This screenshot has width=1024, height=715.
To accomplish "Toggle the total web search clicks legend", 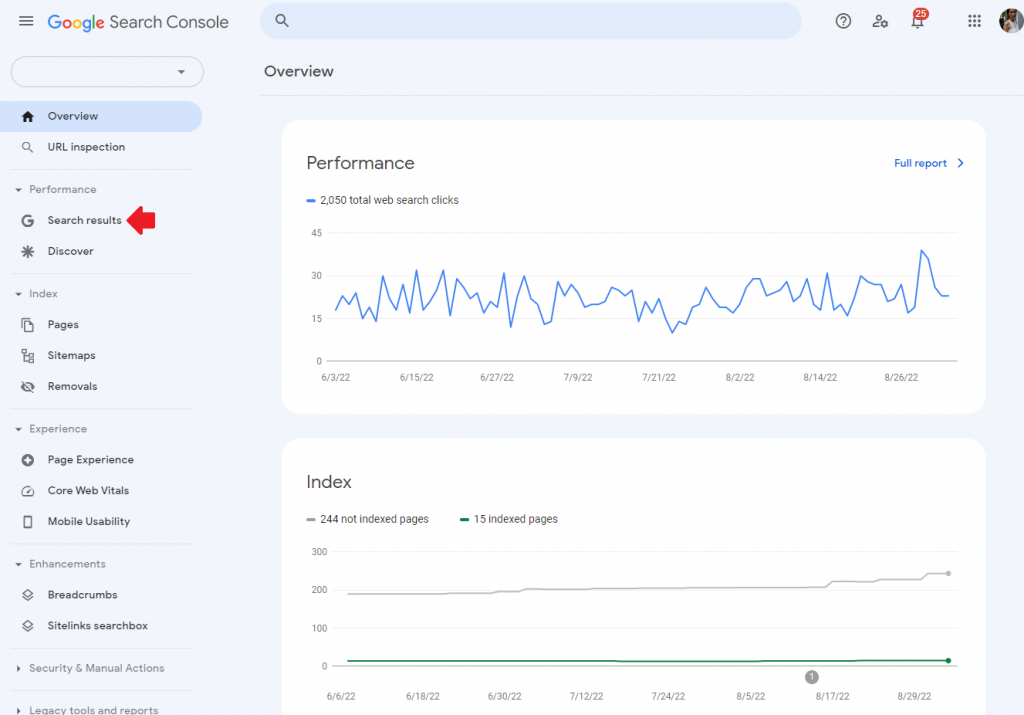I will tap(382, 200).
